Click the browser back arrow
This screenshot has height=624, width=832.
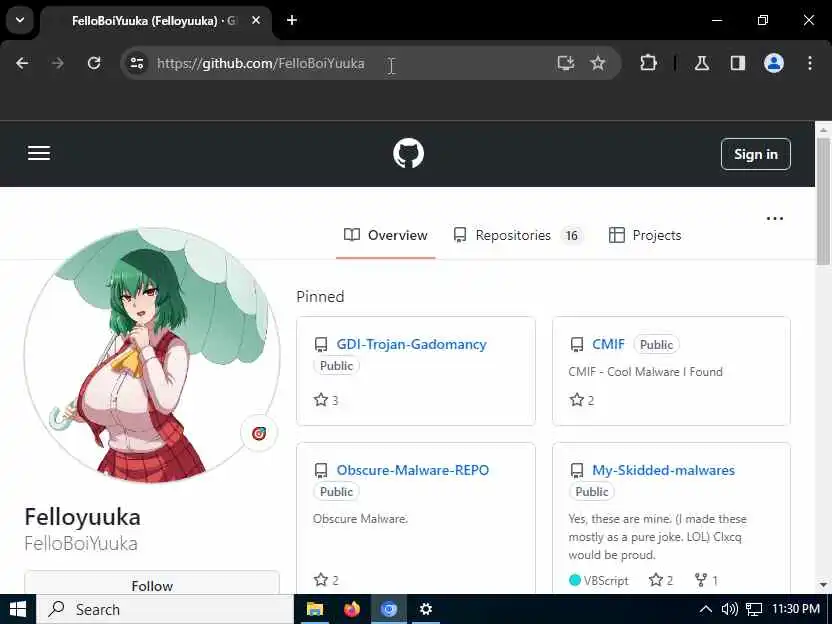coord(22,64)
